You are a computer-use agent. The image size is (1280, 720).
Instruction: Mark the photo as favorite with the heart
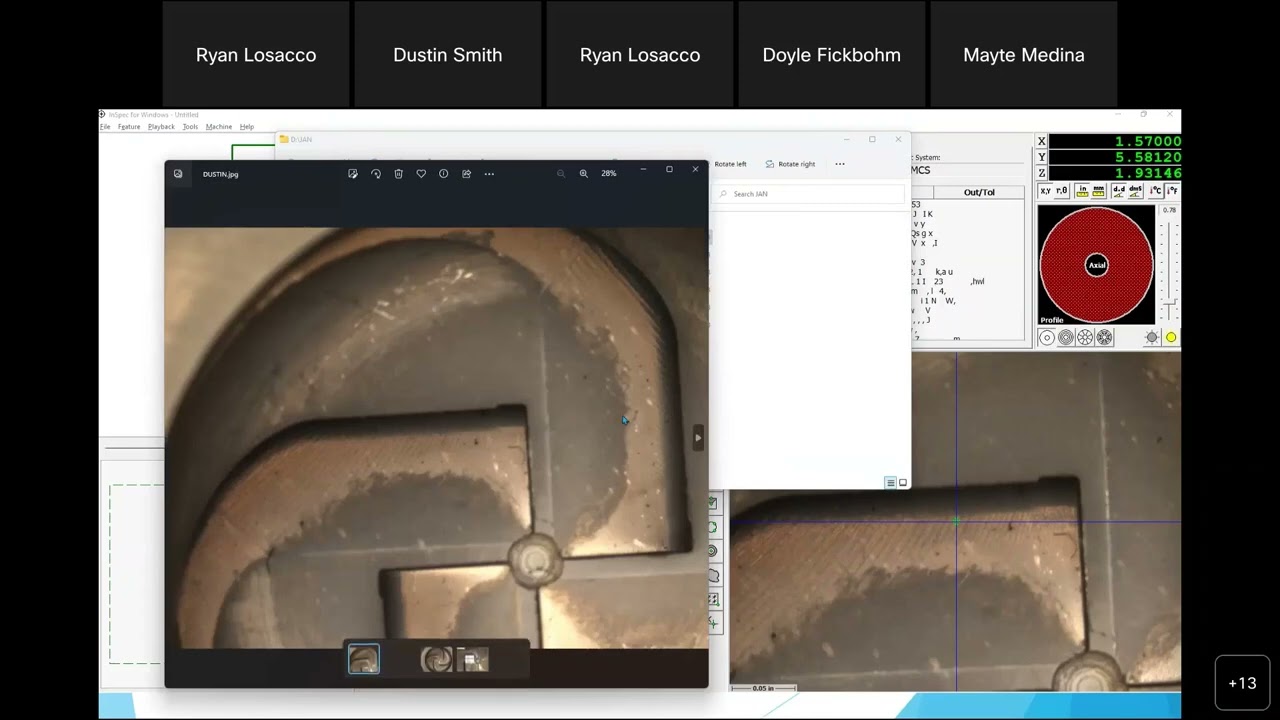pos(421,174)
